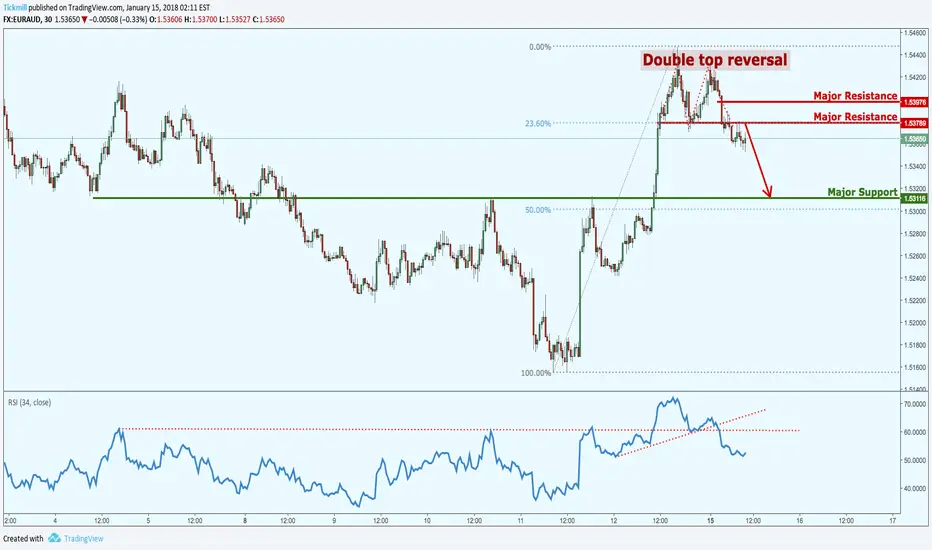Click the 'Created with' caption text
This screenshot has width=932, height=550.
[23, 539]
